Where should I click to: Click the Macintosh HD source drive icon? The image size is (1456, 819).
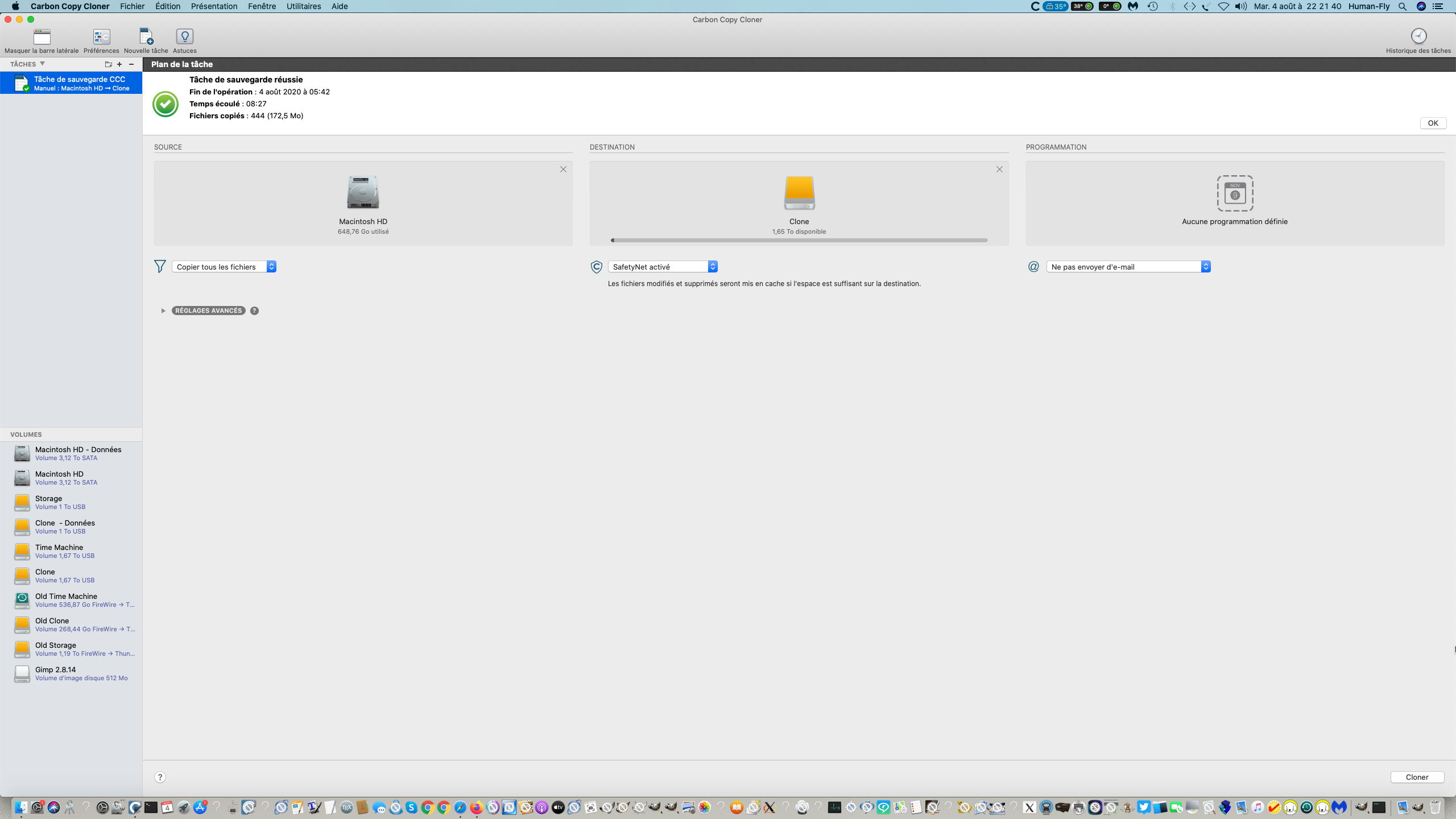[x=363, y=192]
